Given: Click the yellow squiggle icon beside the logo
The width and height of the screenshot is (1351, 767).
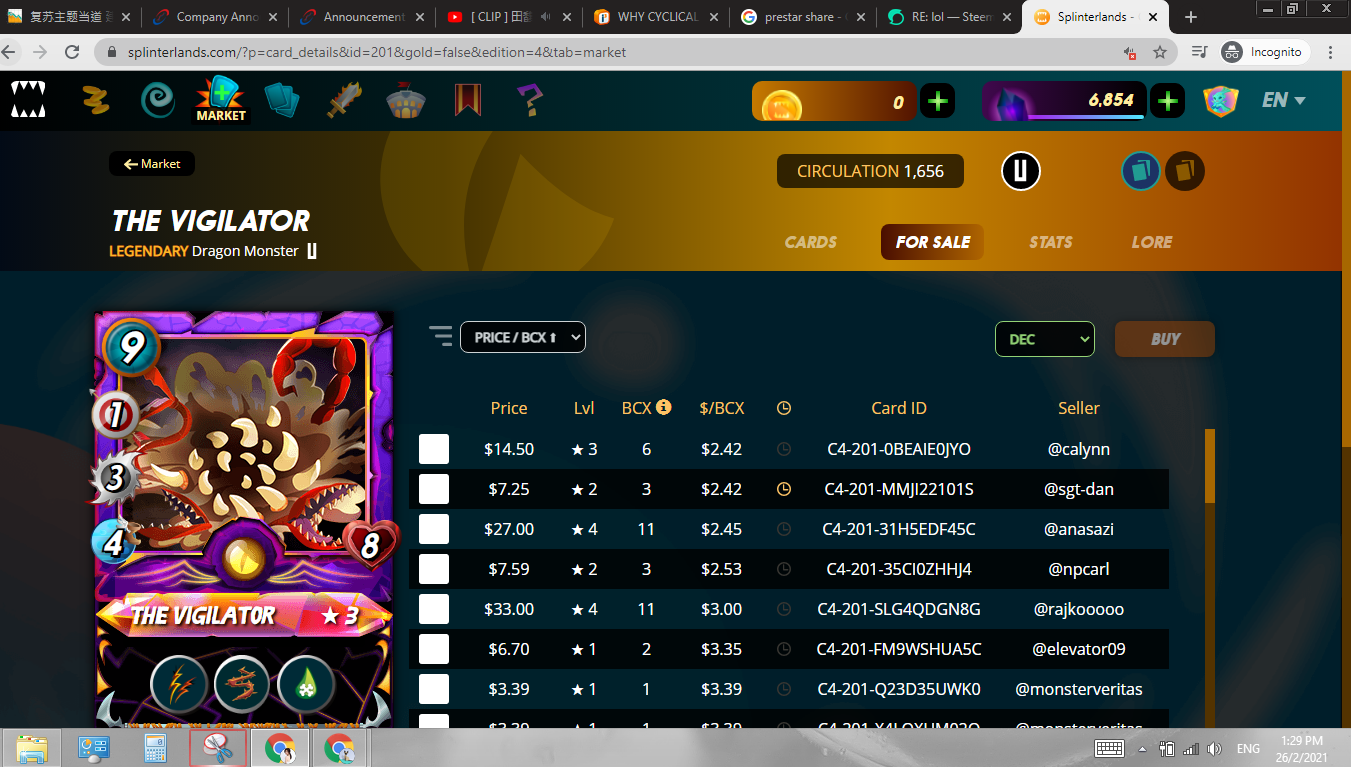Looking at the screenshot, I should tap(96, 100).
